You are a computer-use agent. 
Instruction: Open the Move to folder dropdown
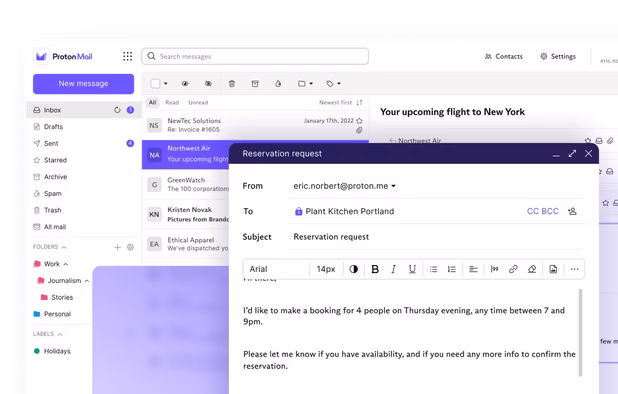click(305, 84)
